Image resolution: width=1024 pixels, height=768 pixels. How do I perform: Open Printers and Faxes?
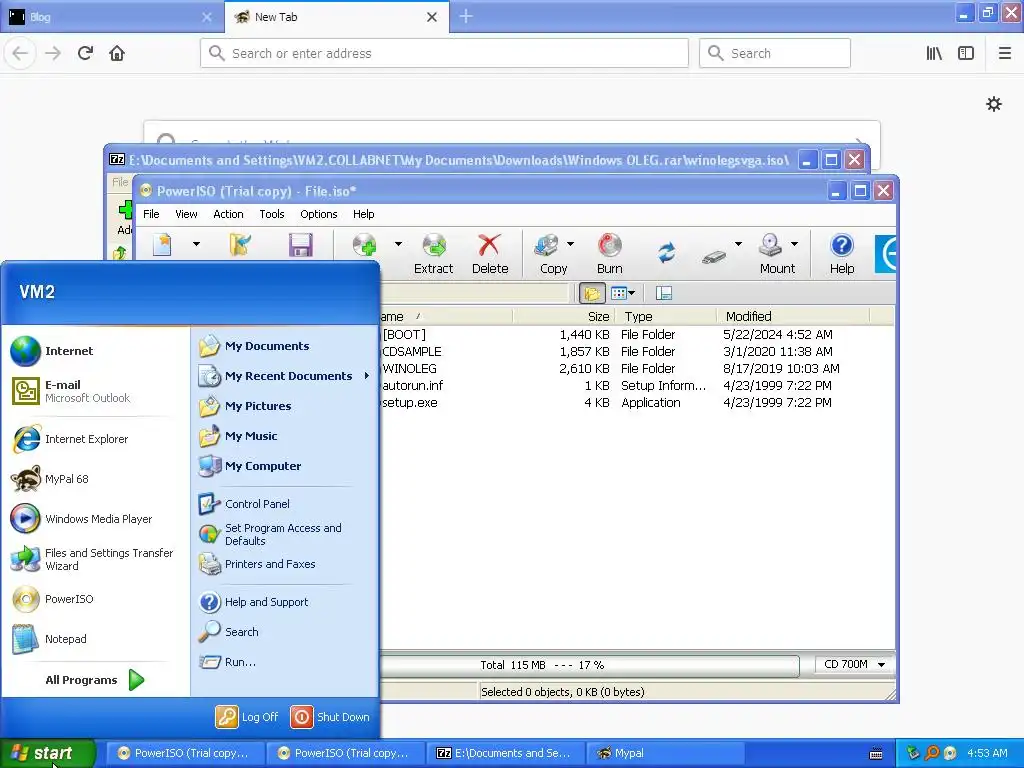pos(285,564)
